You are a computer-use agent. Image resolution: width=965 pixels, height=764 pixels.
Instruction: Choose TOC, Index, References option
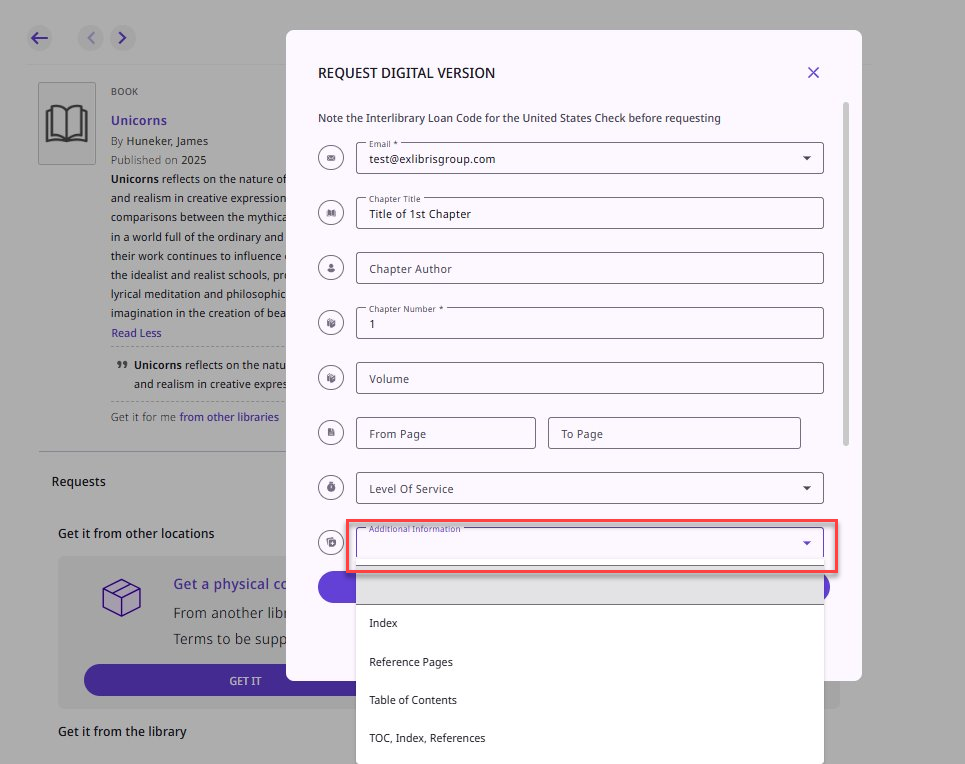pyautogui.click(x=425, y=738)
